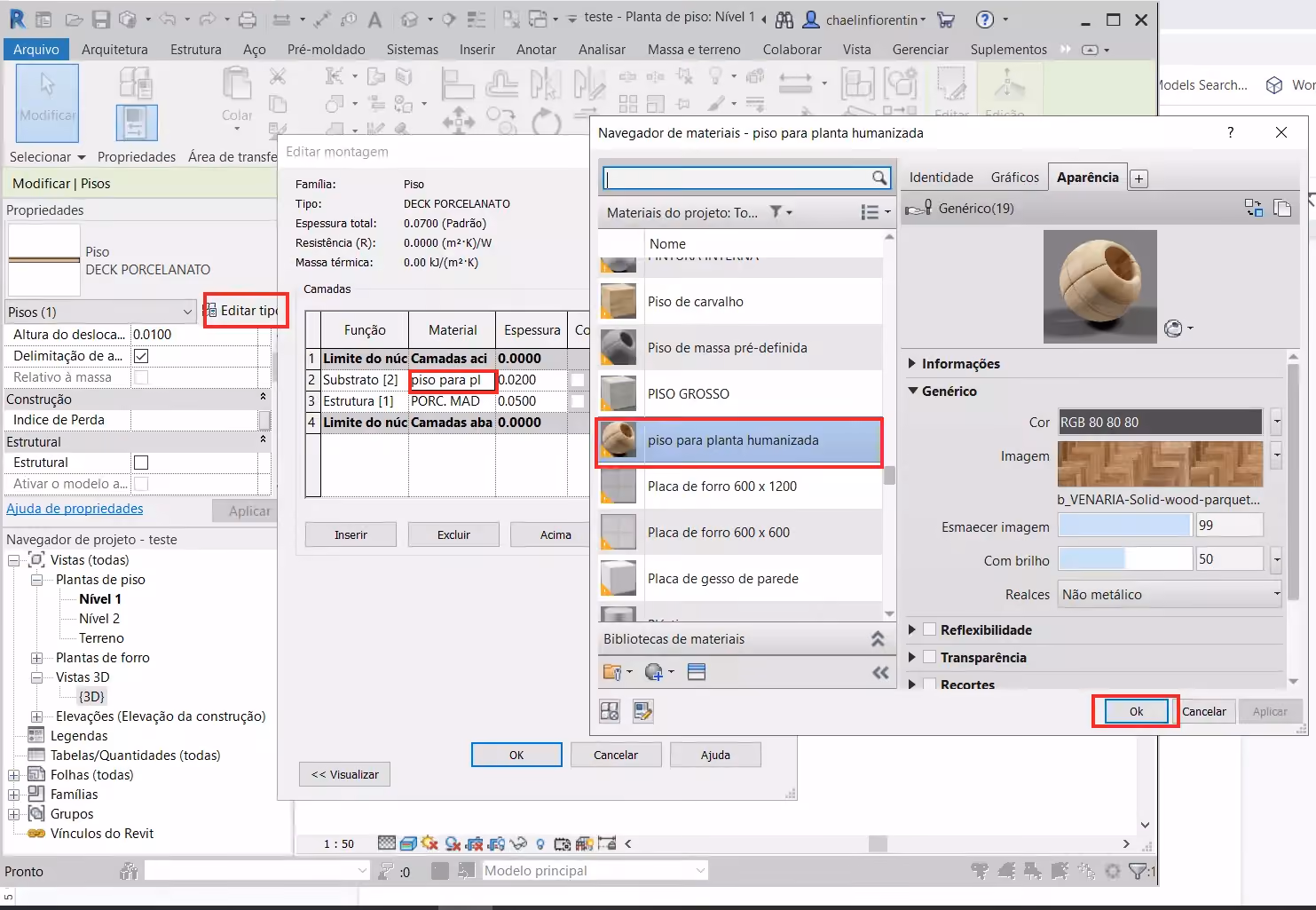Screen dimensions: 1316x910
Task: Select Piso de carvalho material
Action: click(x=740, y=302)
